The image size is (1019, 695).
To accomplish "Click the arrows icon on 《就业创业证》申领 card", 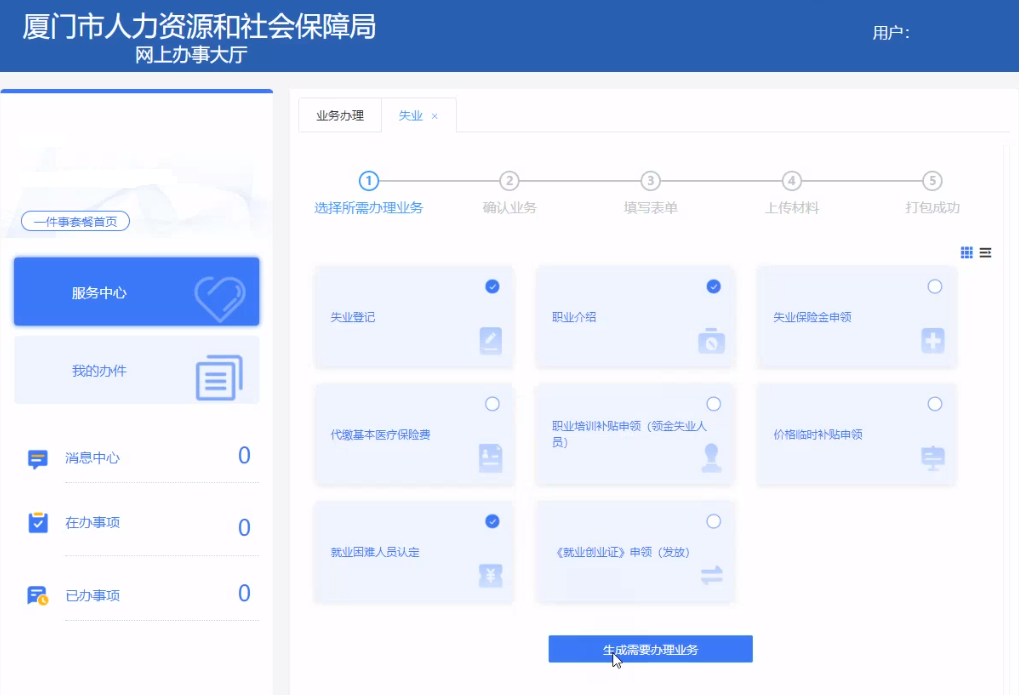I will (710, 577).
